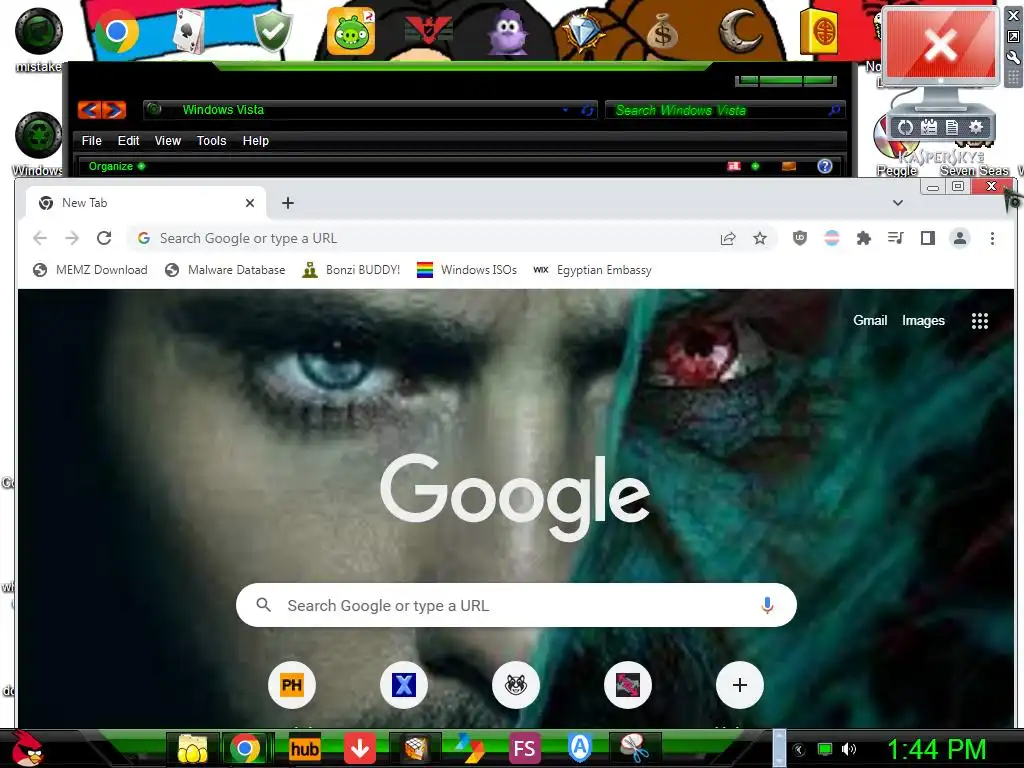Viewport: 1024px width, 768px height.
Task: Expand the tab search chevron
Action: (x=898, y=203)
